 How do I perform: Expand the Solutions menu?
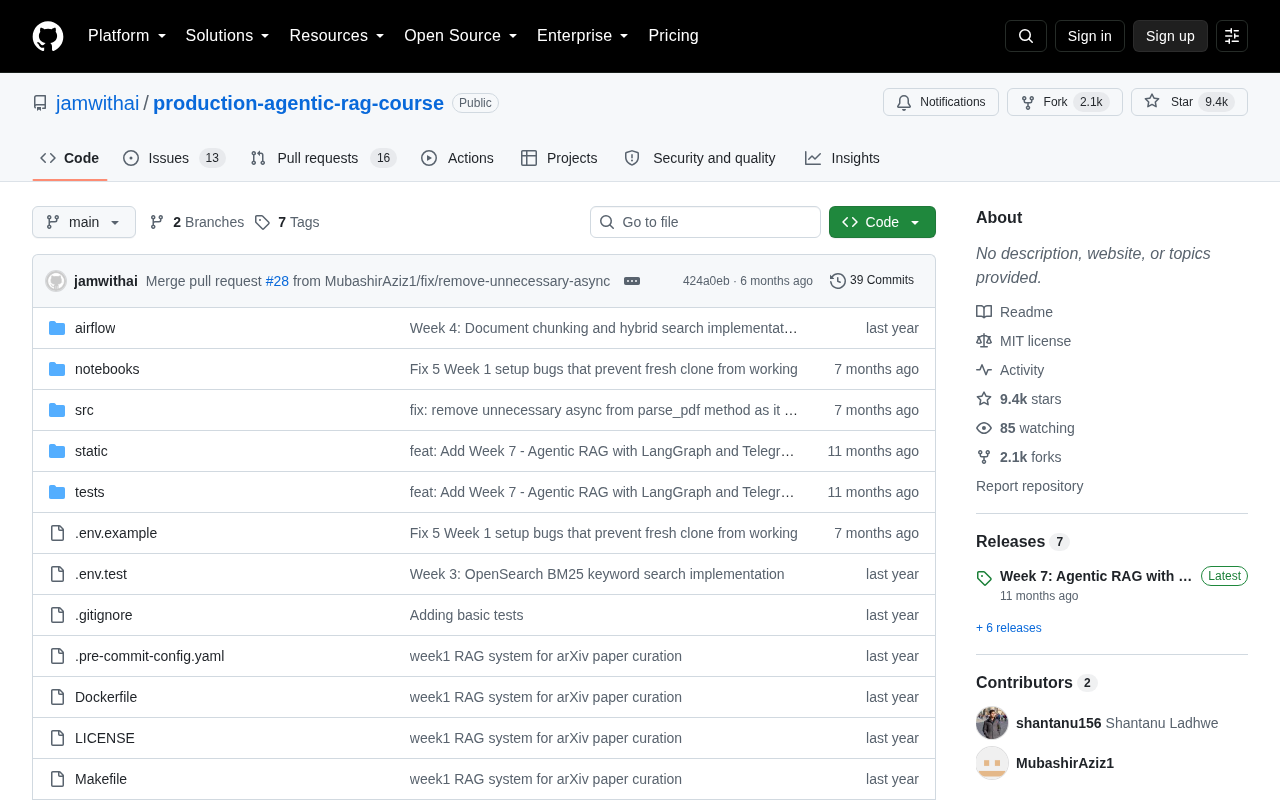pyautogui.click(x=228, y=36)
